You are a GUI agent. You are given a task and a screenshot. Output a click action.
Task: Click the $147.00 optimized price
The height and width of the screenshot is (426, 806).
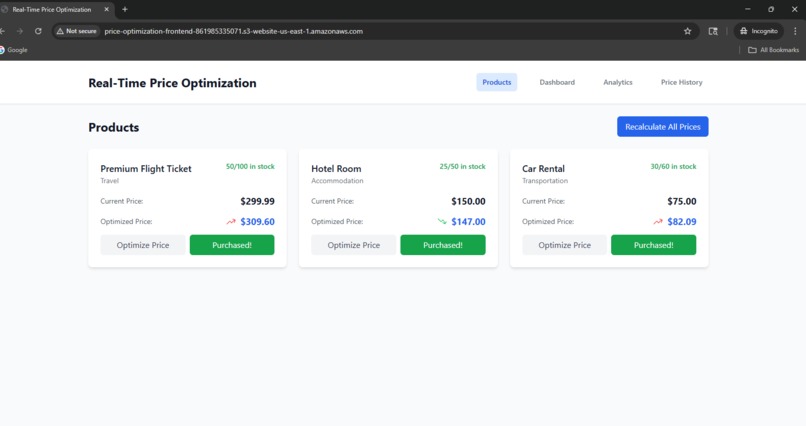(x=468, y=222)
